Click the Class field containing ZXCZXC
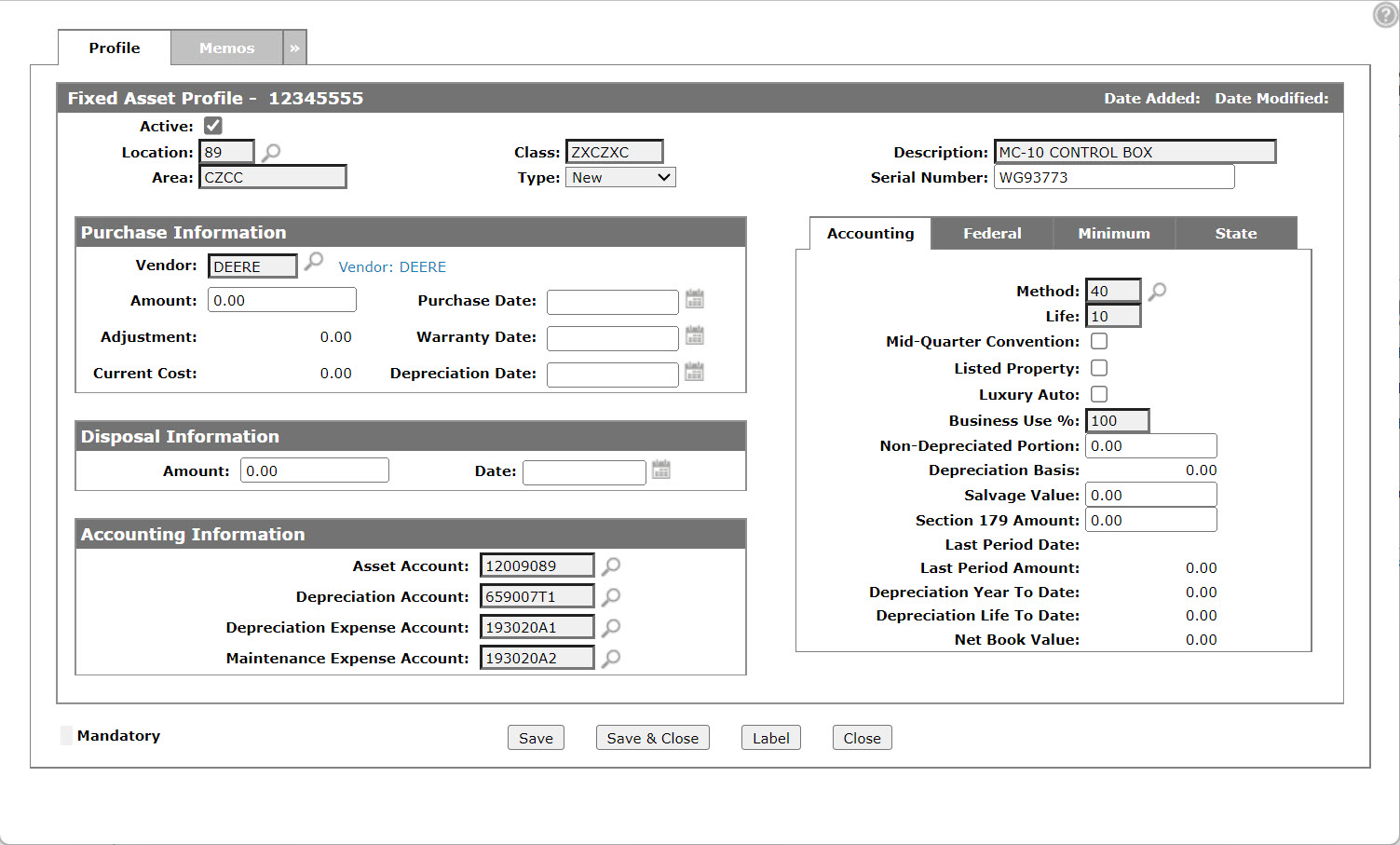Screen dimensions: 1400x845 (615, 152)
